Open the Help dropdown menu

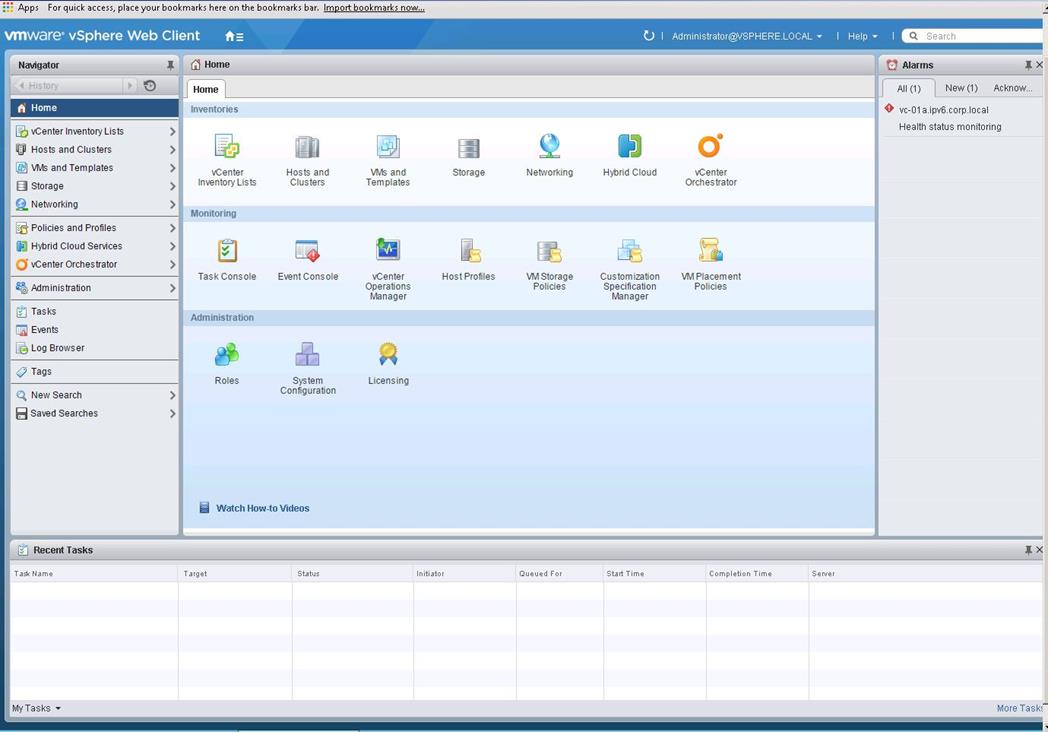coord(862,36)
